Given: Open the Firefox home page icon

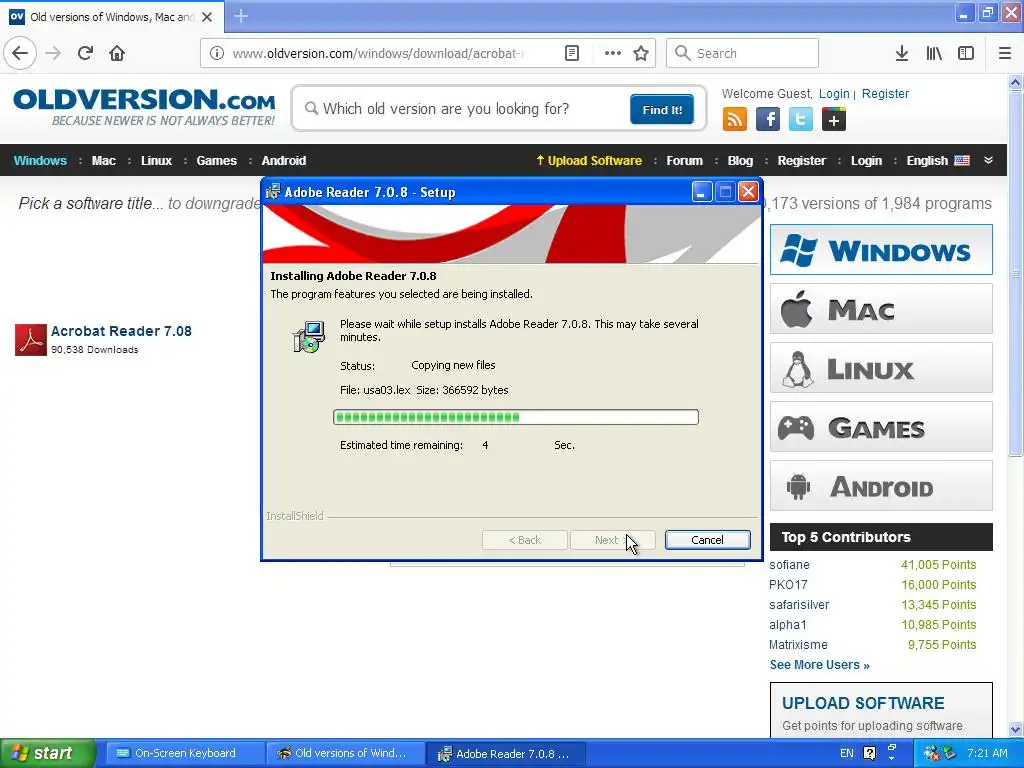Looking at the screenshot, I should pyautogui.click(x=117, y=53).
